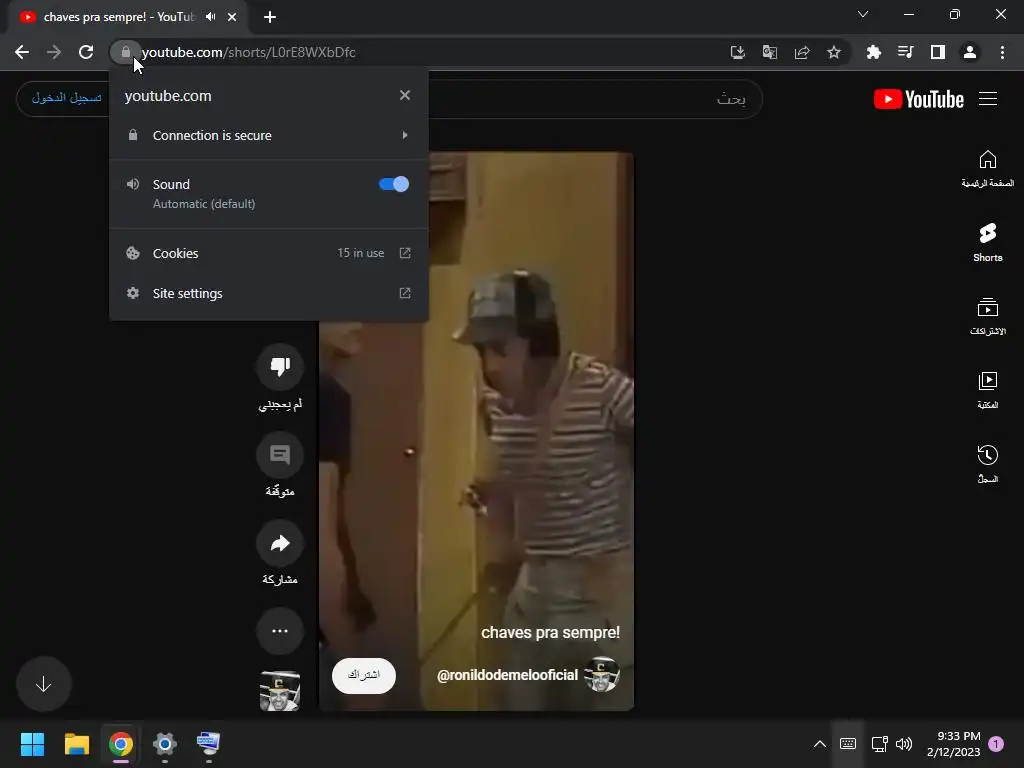Viewport: 1024px width, 768px height.
Task: Go to YouTube Home in sidebar
Action: point(987,169)
